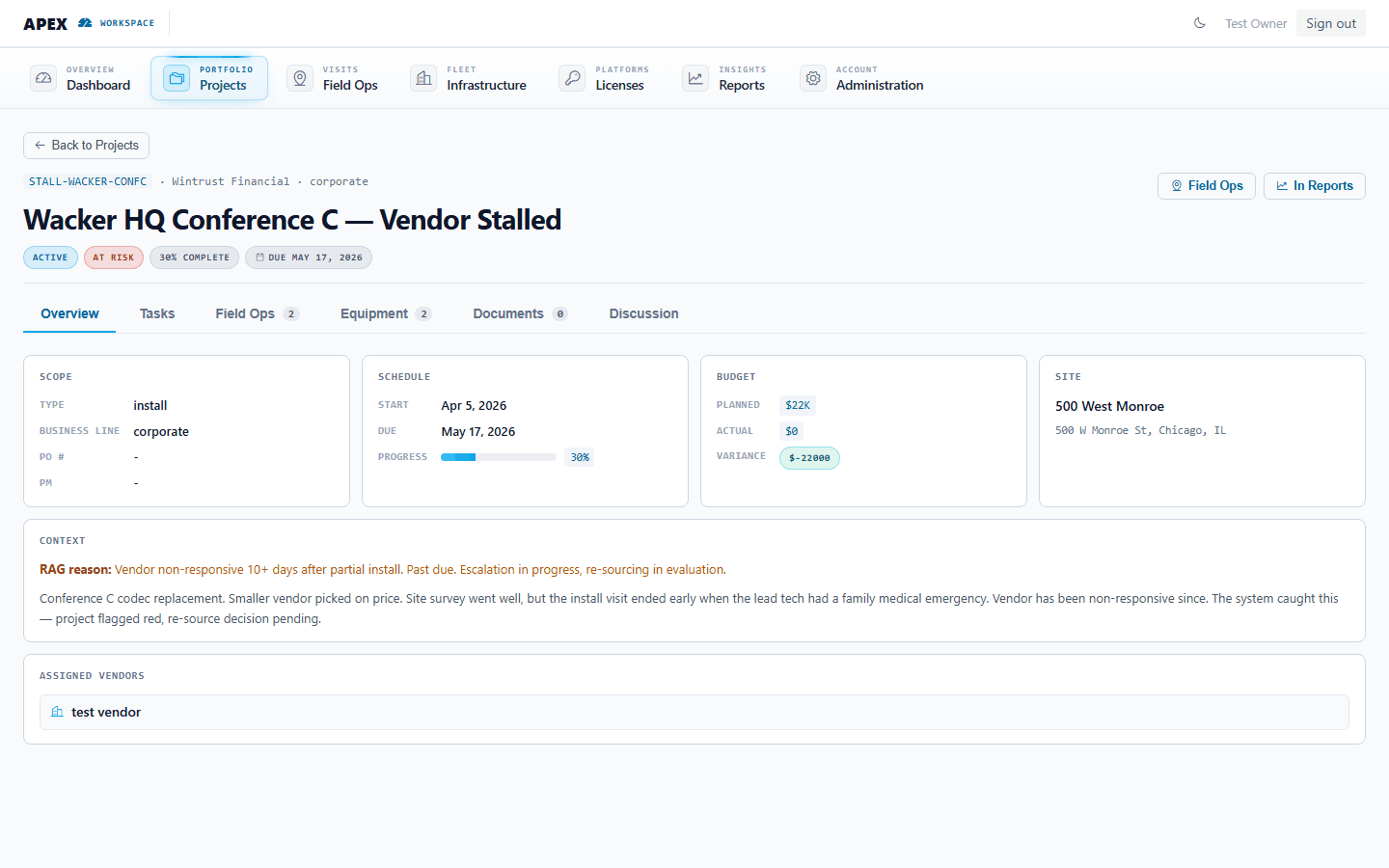Click the project title heading
Screen dimensions: 1389x868
pyautogui.click(x=292, y=220)
